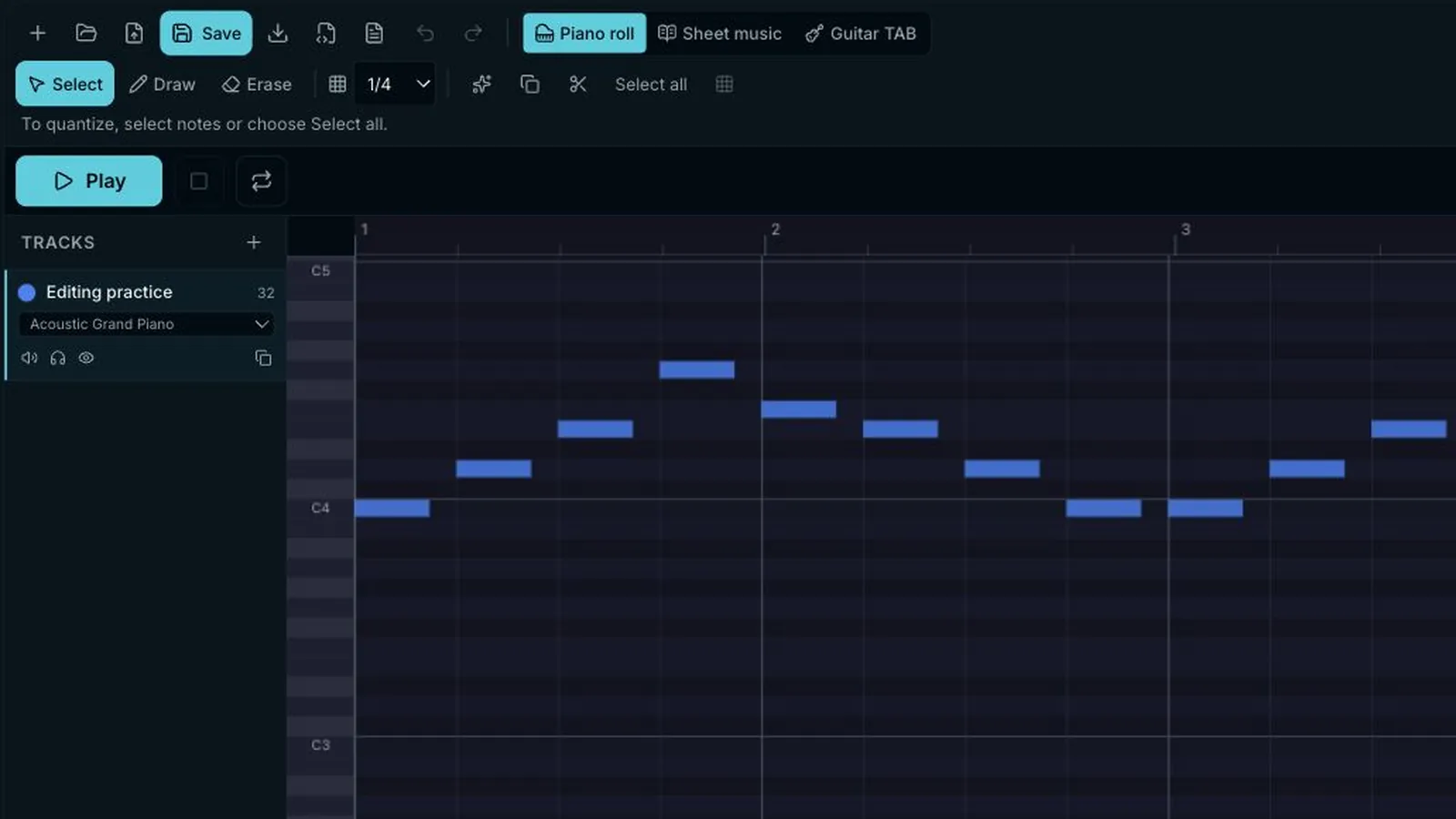Click the download icon
The image size is (1456, 819).
(278, 34)
